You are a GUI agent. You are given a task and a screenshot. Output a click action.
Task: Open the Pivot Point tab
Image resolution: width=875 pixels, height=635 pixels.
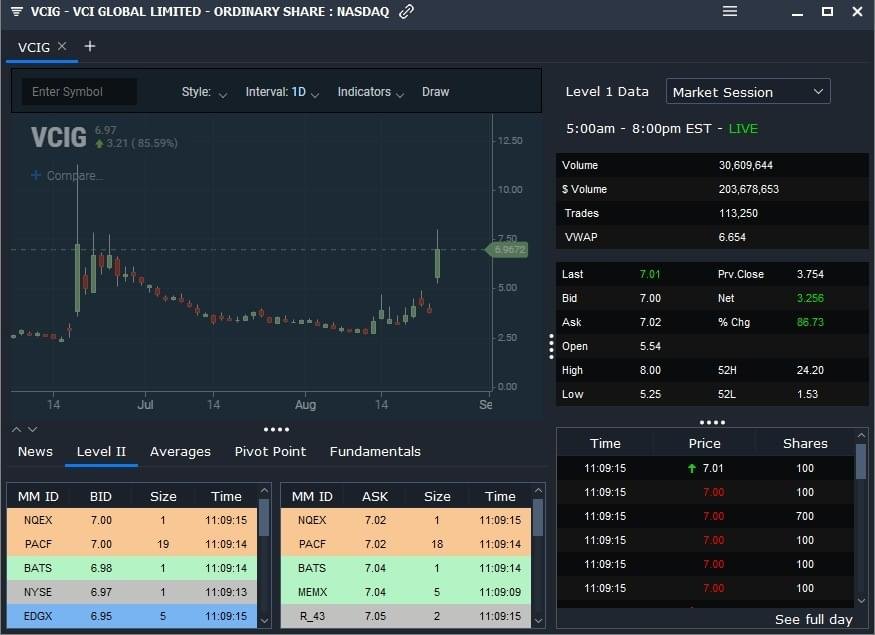(x=270, y=451)
